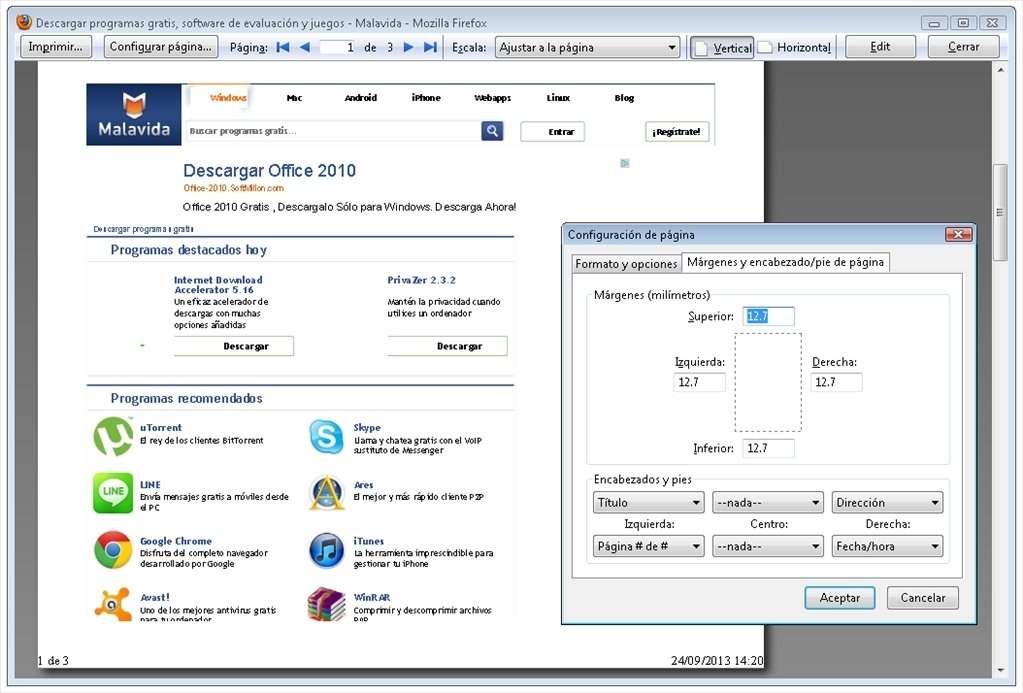Click the iTunes icon
Viewport: 1023px width, 693px height.
click(x=326, y=550)
